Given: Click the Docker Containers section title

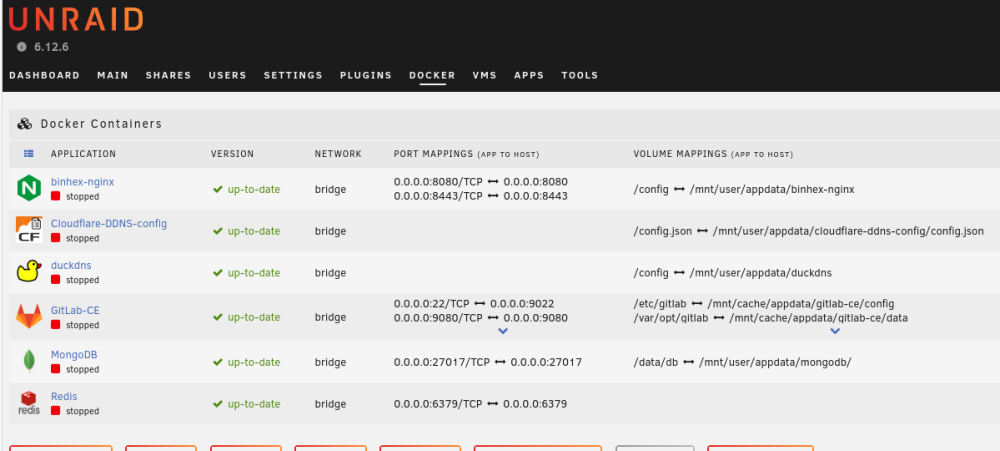Looking at the screenshot, I should click(101, 124).
